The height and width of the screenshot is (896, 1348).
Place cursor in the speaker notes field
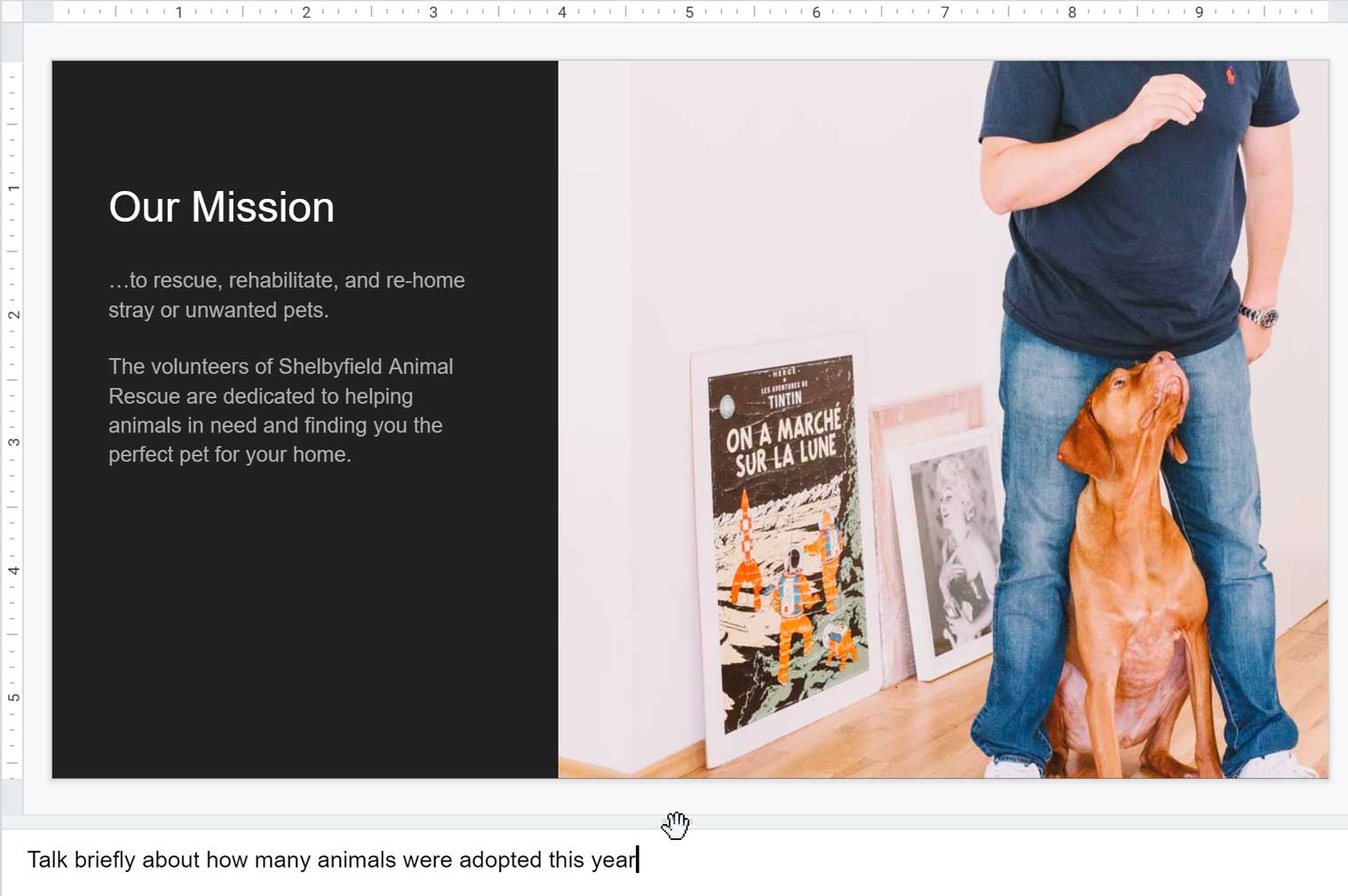(x=355, y=860)
